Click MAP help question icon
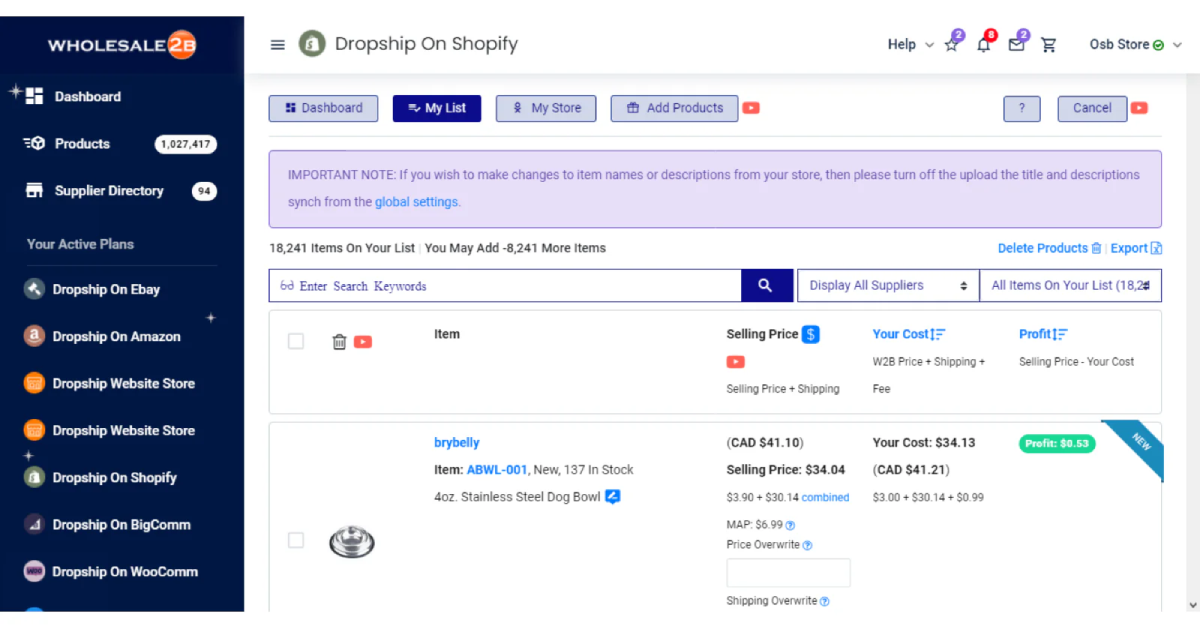 [x=790, y=525]
